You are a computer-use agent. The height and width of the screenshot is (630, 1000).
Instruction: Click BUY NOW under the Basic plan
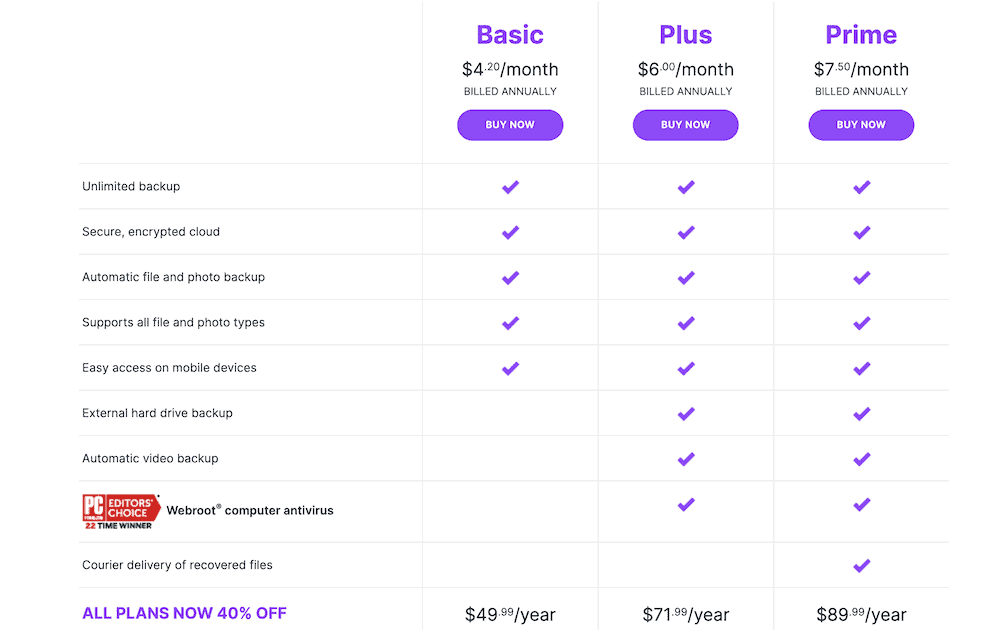point(510,125)
